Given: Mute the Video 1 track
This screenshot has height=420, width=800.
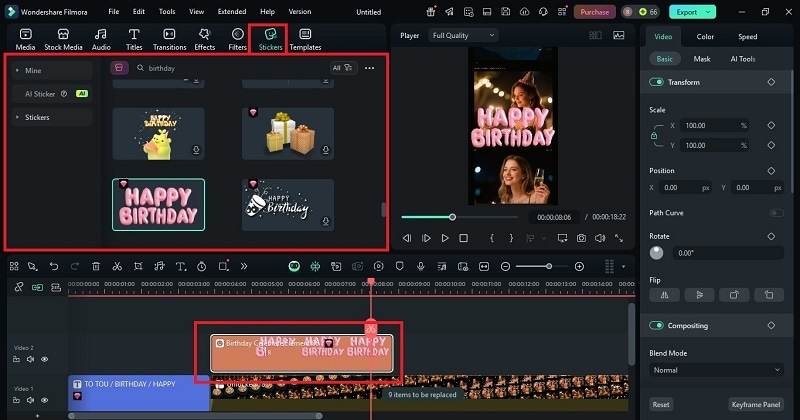Looking at the screenshot, I should (x=31, y=400).
